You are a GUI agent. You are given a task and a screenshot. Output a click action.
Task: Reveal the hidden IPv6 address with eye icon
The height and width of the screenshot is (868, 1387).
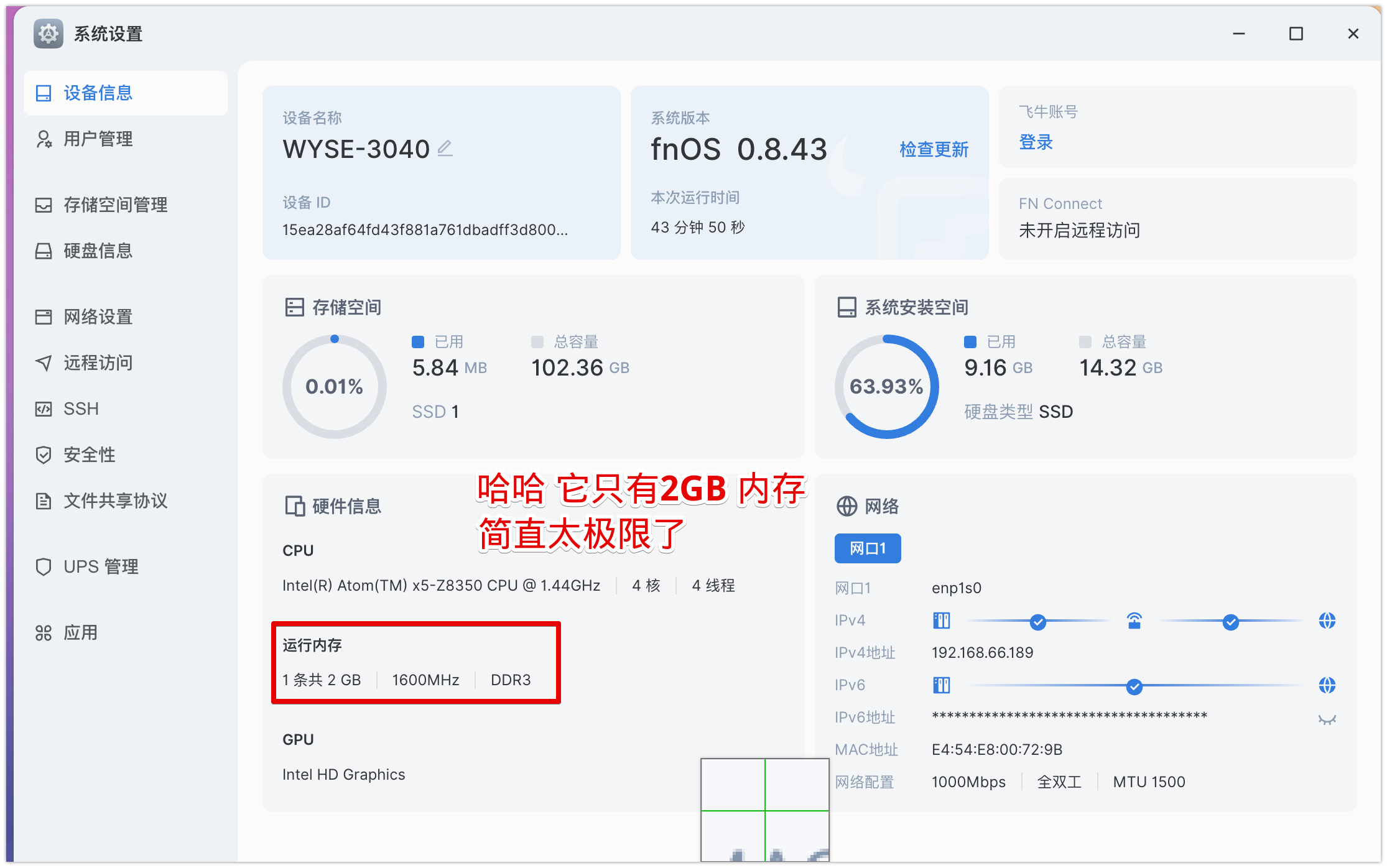[1327, 719]
